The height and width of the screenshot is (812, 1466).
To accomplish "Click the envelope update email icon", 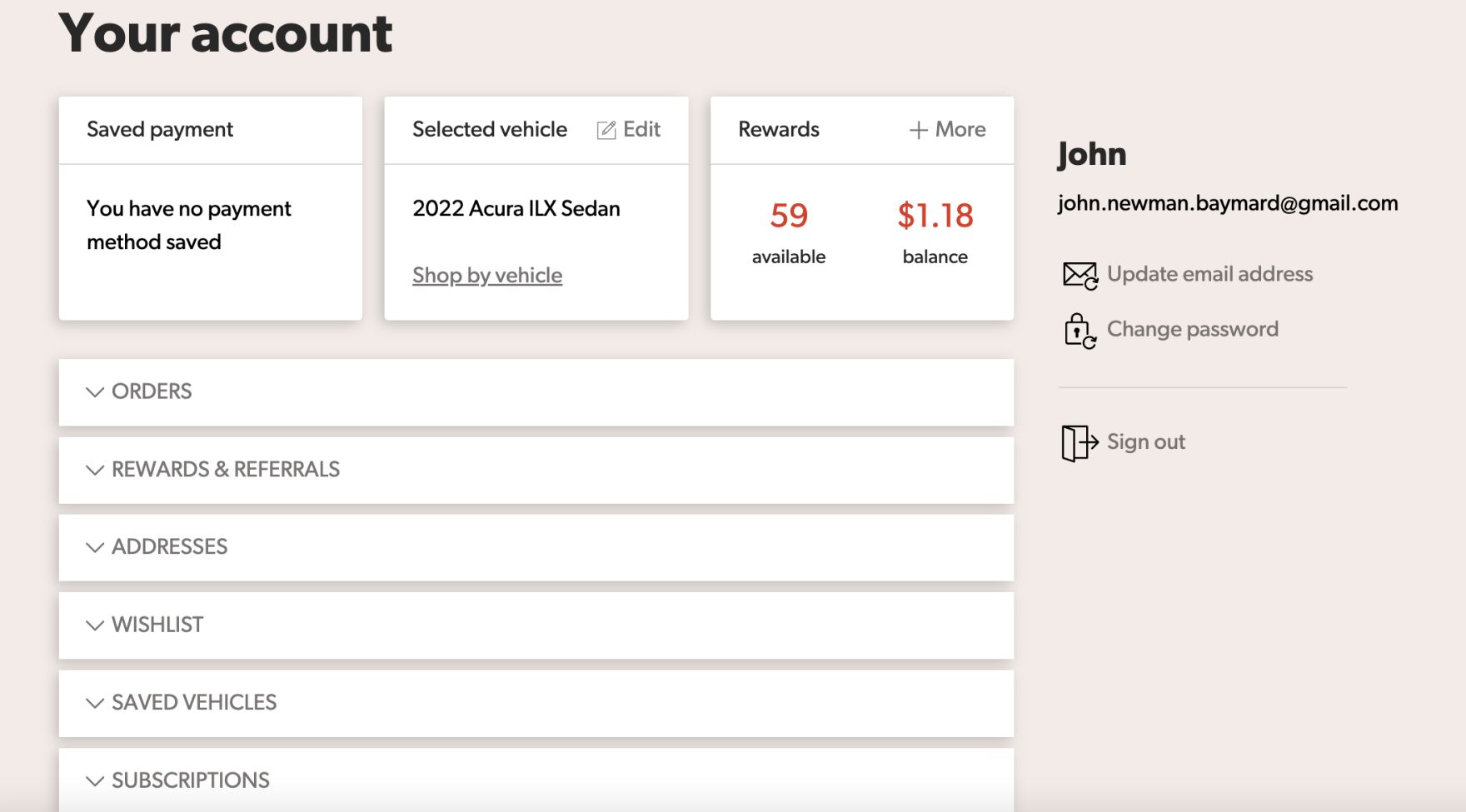I will click(x=1080, y=275).
